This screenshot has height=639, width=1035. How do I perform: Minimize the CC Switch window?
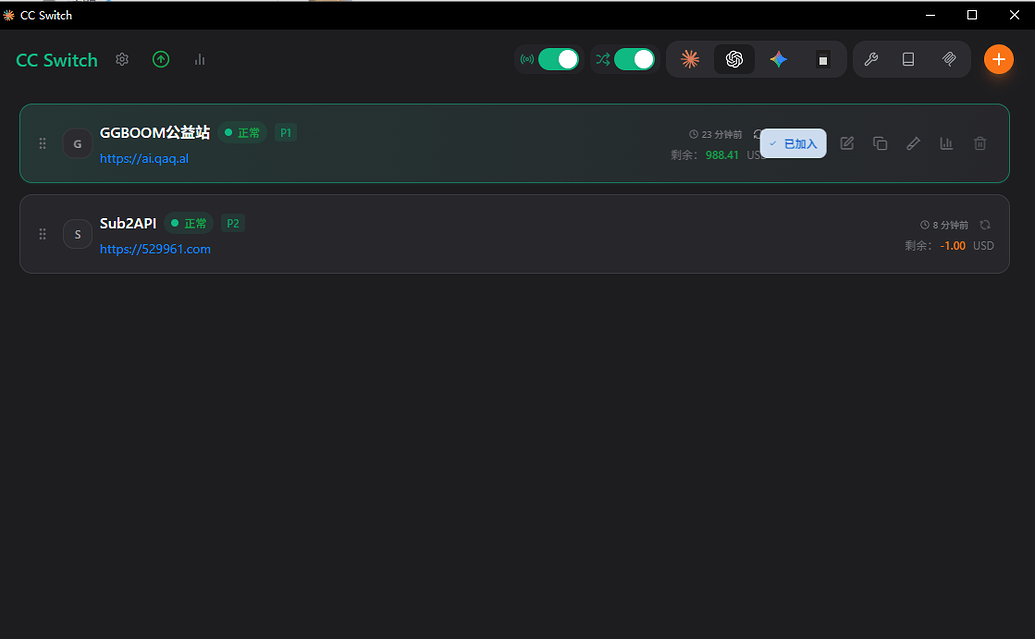(x=930, y=15)
